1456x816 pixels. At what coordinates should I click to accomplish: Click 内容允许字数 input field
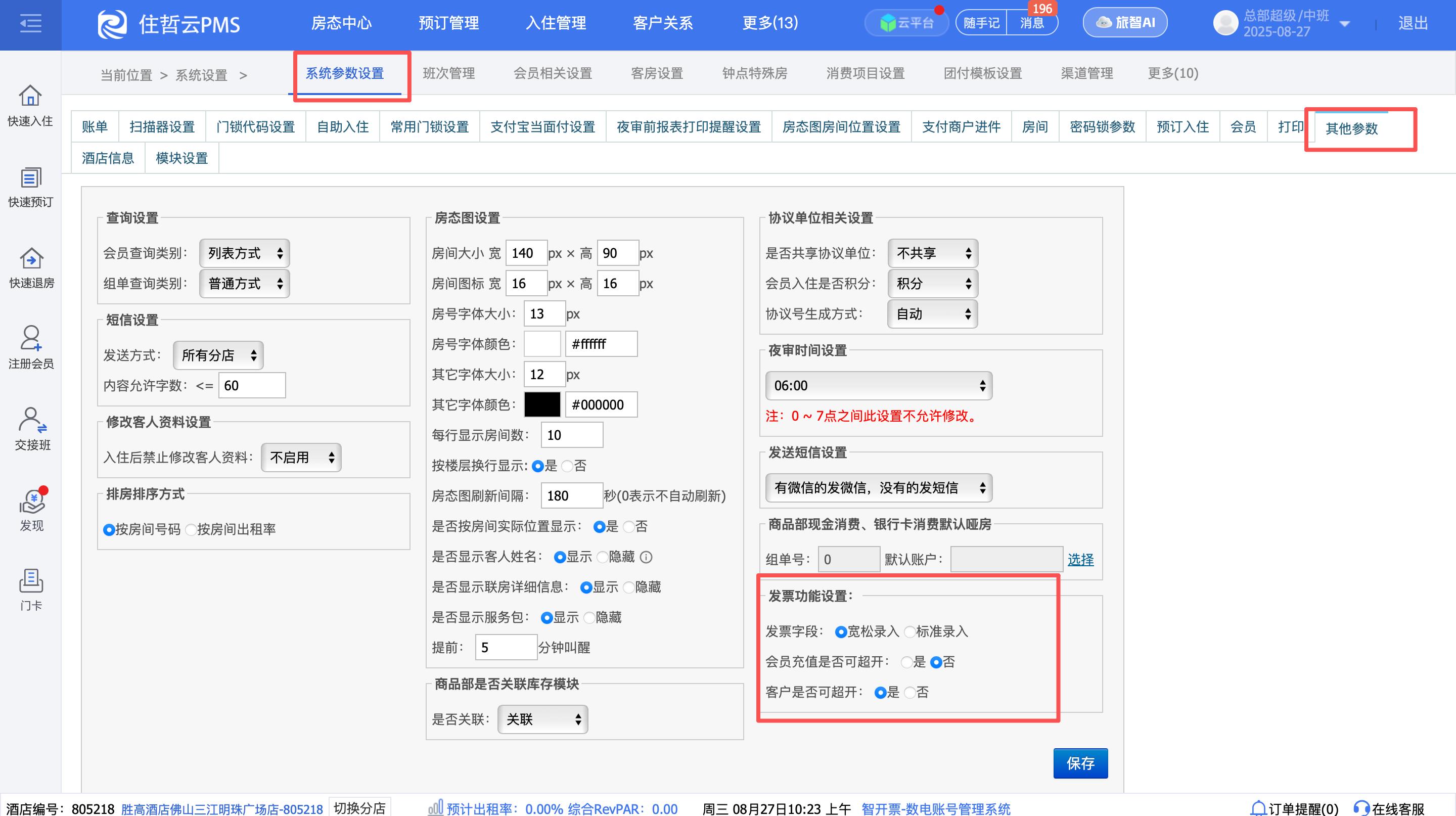coord(252,386)
